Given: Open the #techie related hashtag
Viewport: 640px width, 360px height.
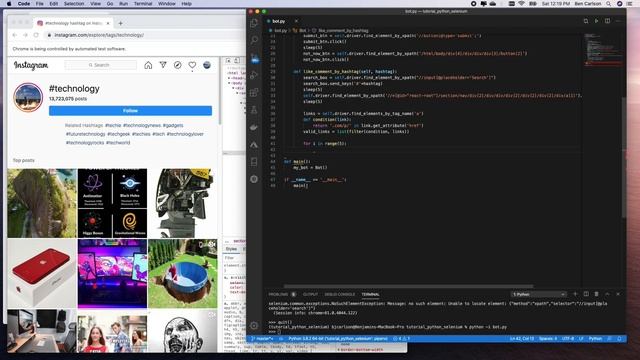Looking at the screenshot, I should tap(113, 125).
